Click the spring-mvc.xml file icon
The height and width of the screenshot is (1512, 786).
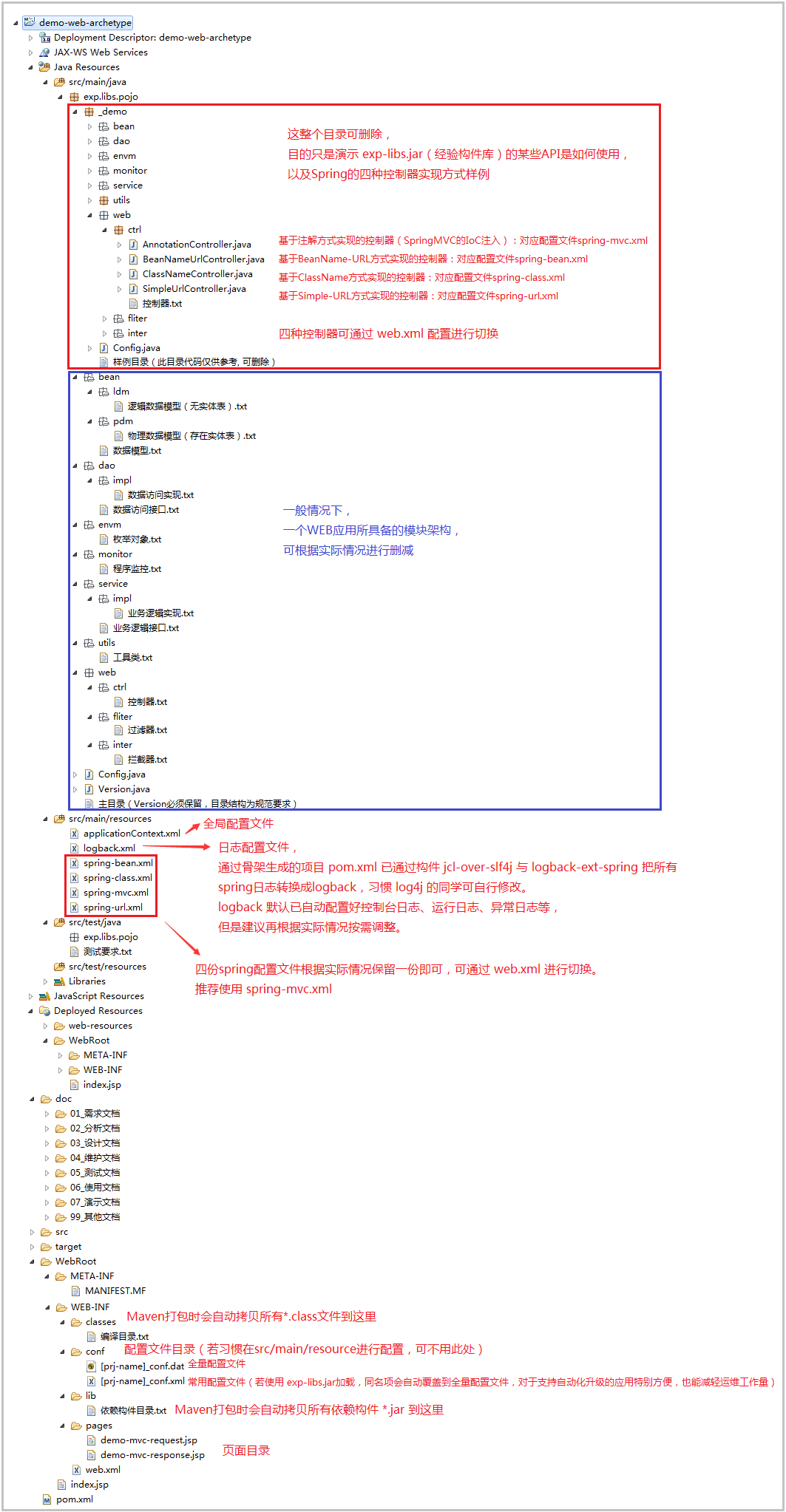(74, 892)
